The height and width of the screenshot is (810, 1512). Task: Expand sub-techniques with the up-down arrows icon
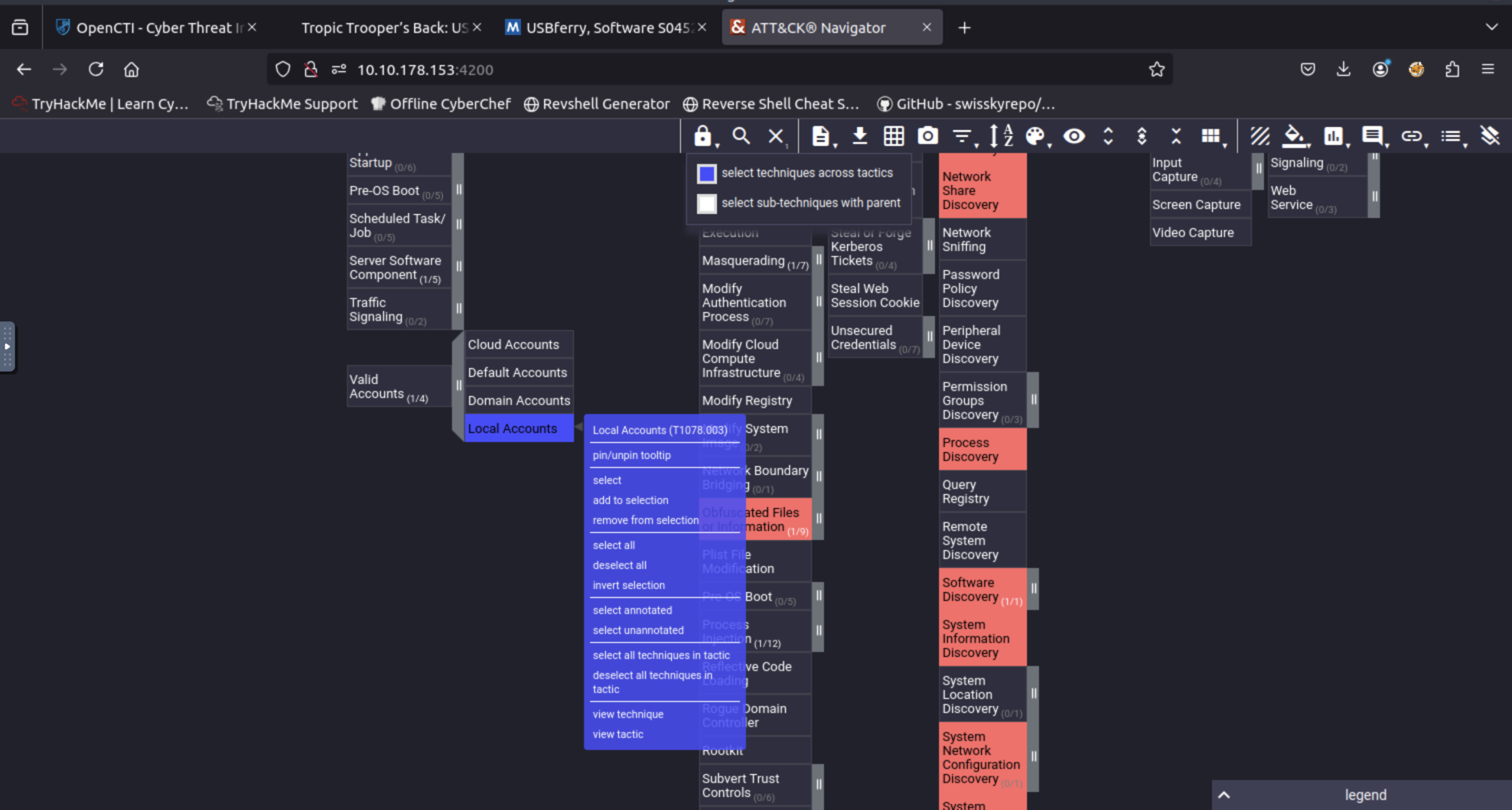(x=1109, y=136)
